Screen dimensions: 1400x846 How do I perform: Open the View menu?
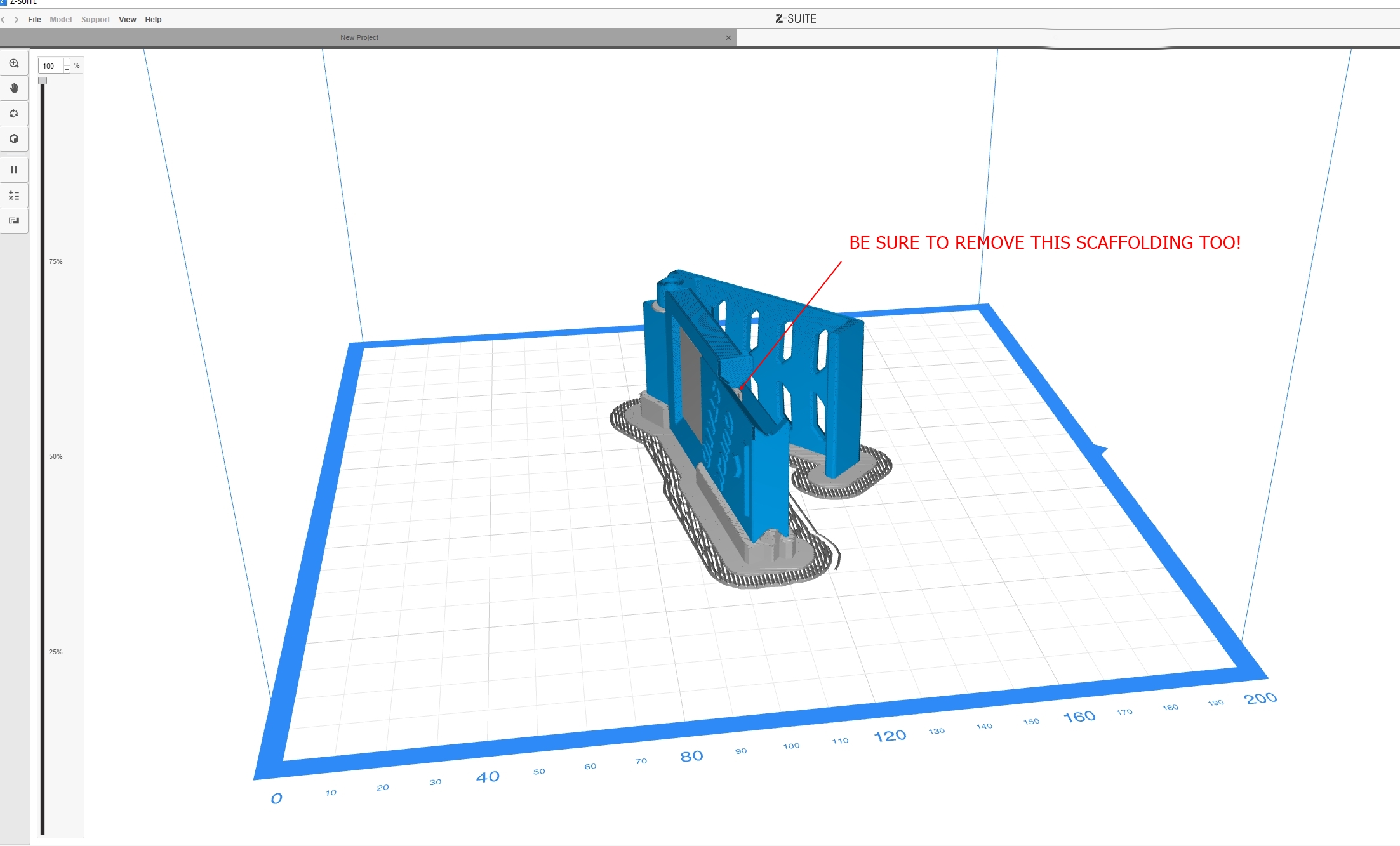tap(128, 20)
